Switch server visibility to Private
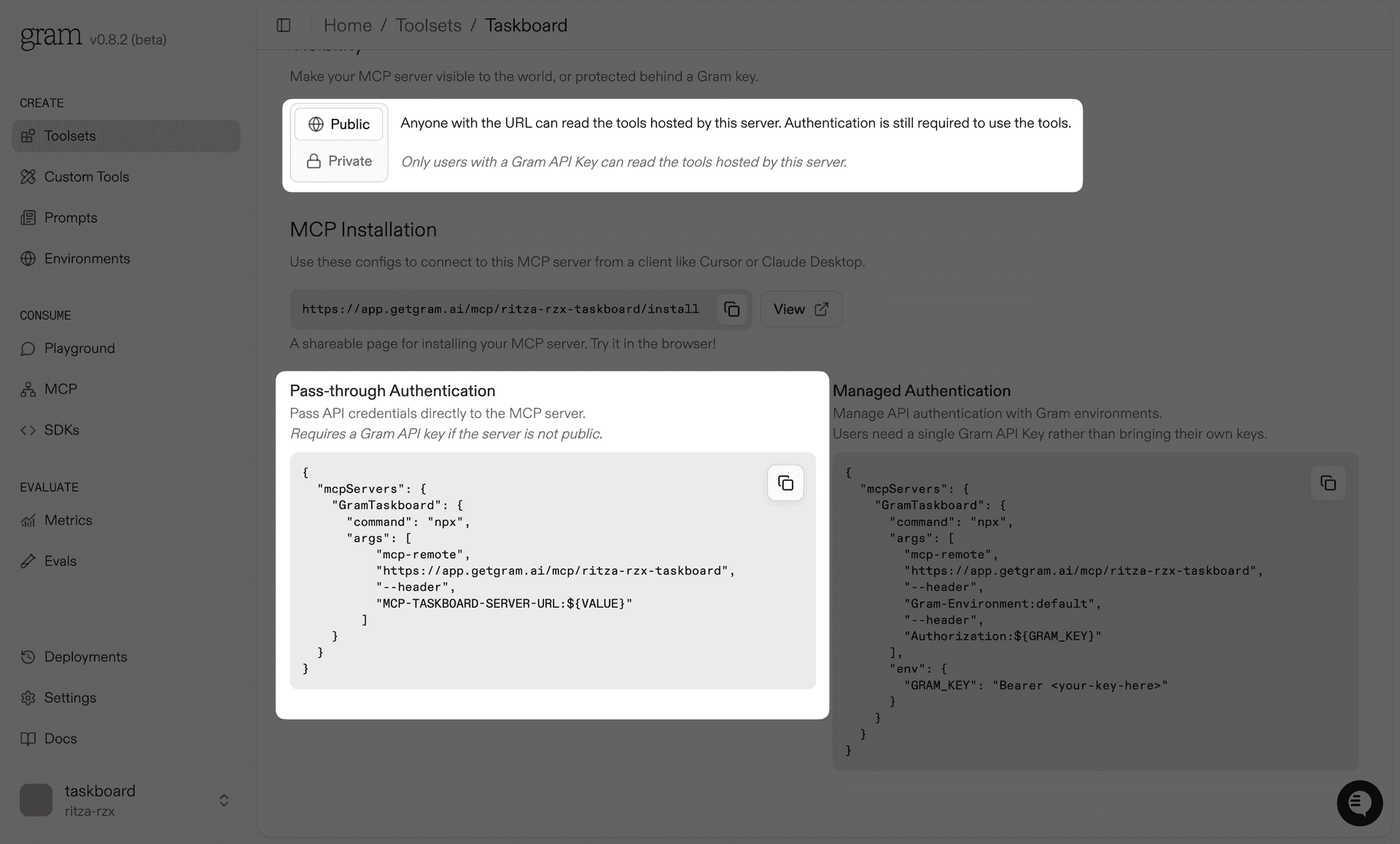The width and height of the screenshot is (1400, 844). coord(338,160)
